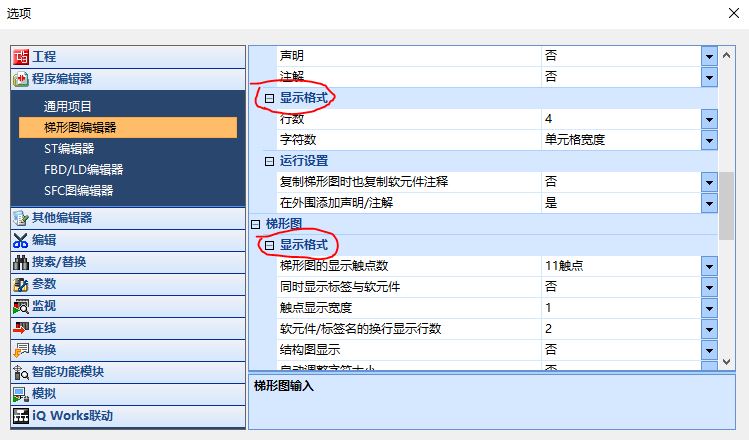This screenshot has width=749, height=440.
Task: Click the 其他编辑器 icon
Action: [21, 218]
